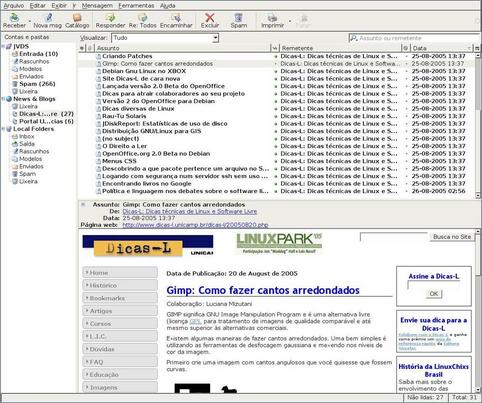Open the search options magnifier dropdown

click(x=353, y=38)
